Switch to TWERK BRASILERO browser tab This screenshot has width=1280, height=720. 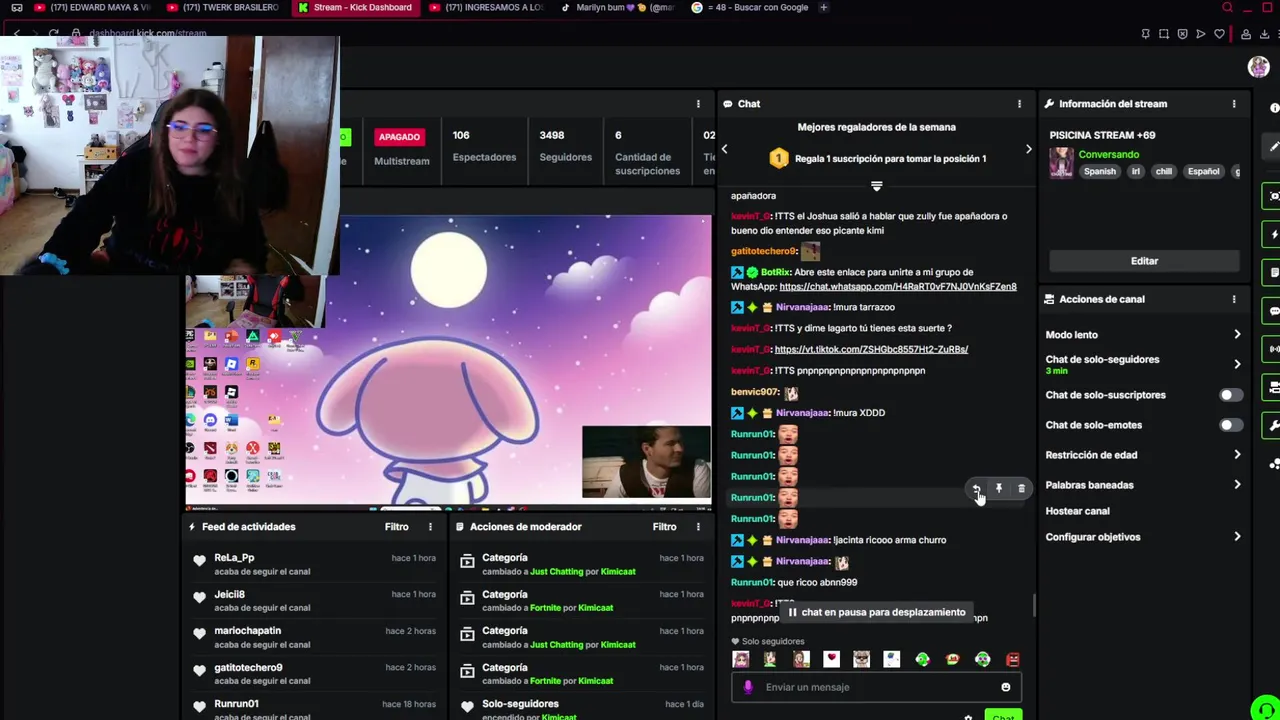(x=223, y=8)
